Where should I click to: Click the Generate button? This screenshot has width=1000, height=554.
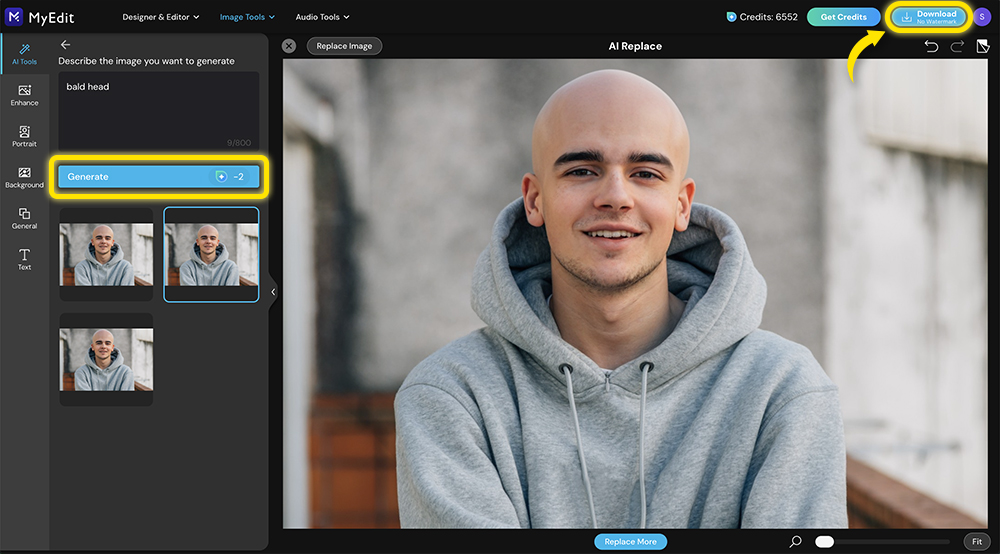coord(159,177)
